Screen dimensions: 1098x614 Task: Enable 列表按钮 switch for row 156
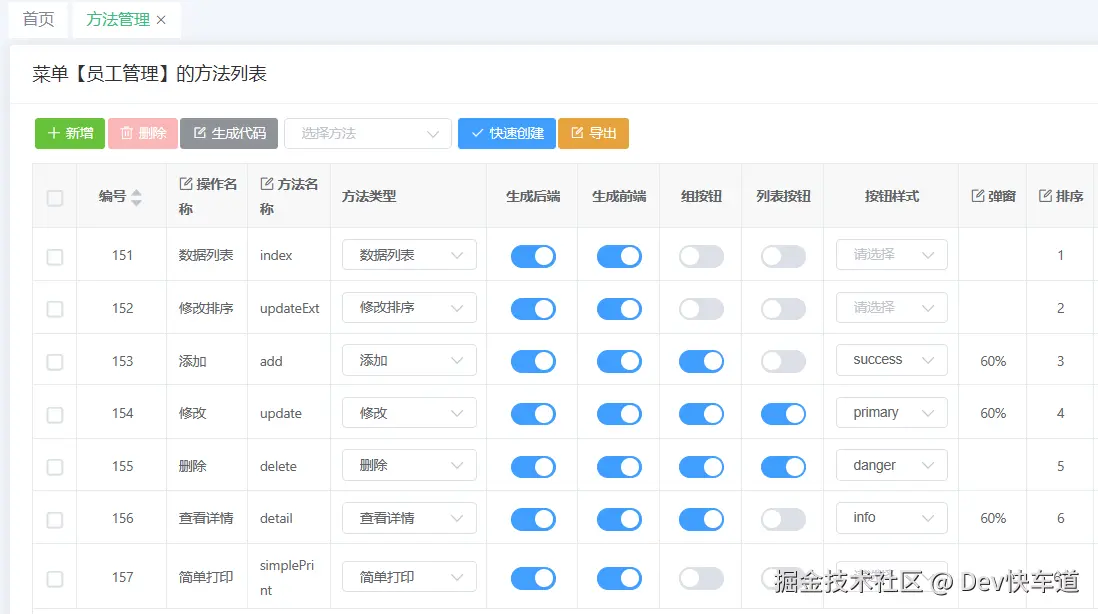pos(783,519)
